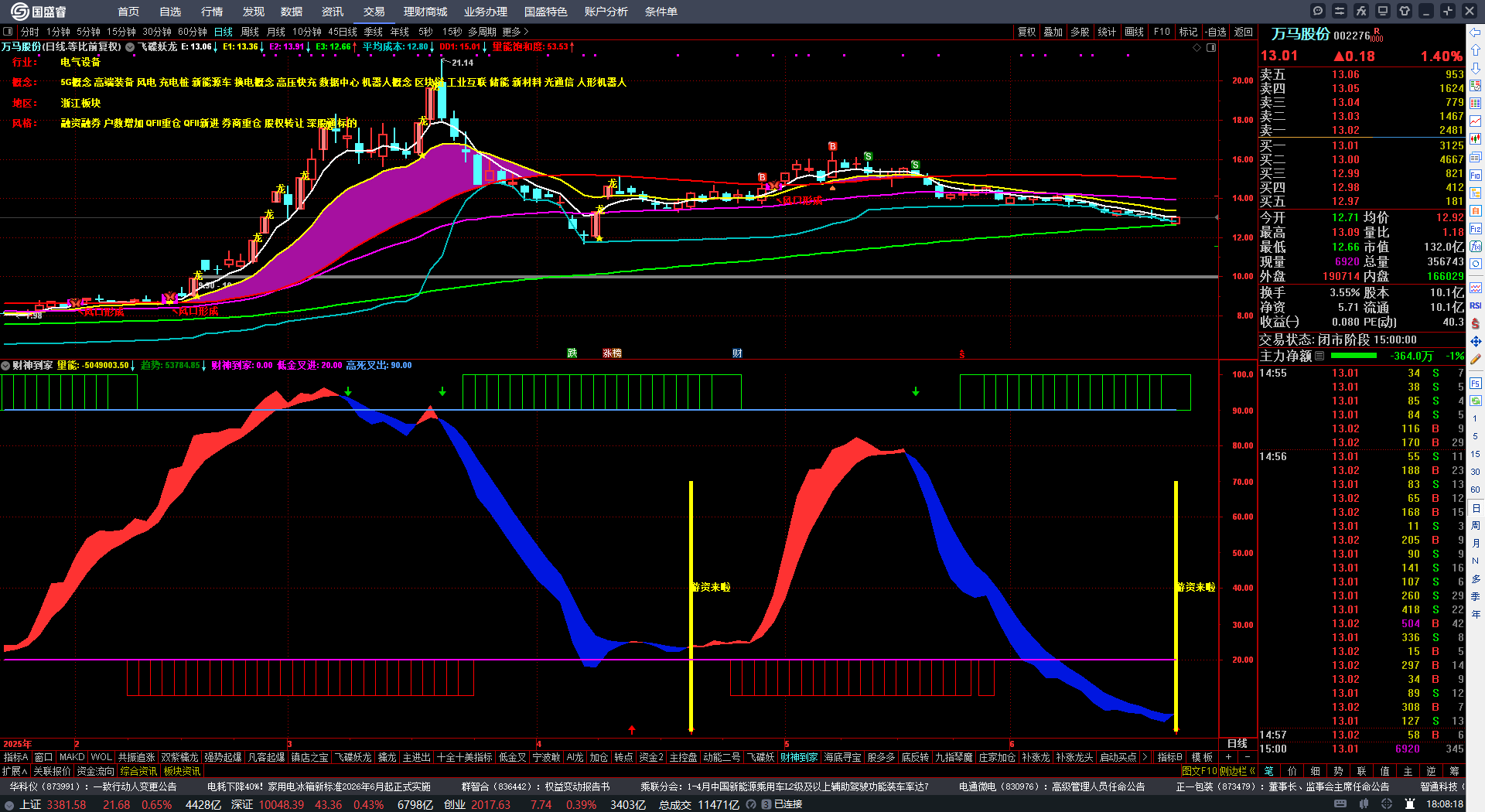Expand the 扩展 panel arrow
Image resolution: width=1485 pixels, height=812 pixels.
click(15, 771)
